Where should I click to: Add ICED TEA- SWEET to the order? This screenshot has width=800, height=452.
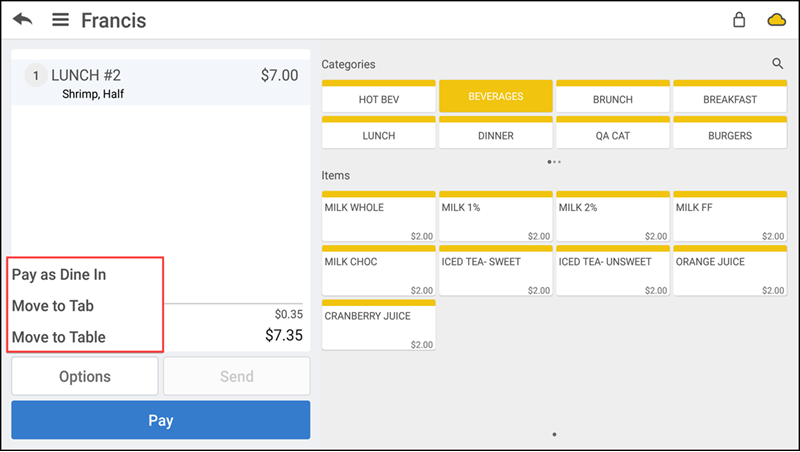click(496, 270)
